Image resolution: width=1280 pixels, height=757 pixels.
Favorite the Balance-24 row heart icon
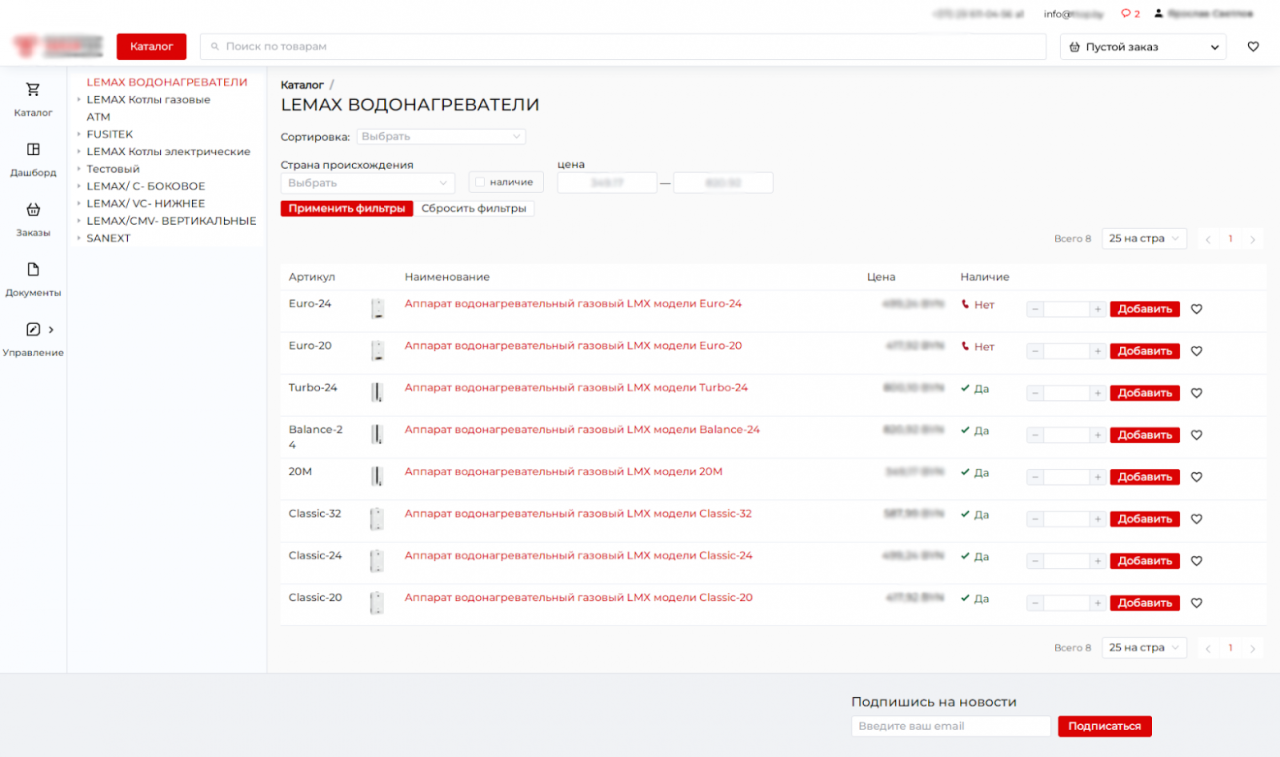coord(1196,436)
